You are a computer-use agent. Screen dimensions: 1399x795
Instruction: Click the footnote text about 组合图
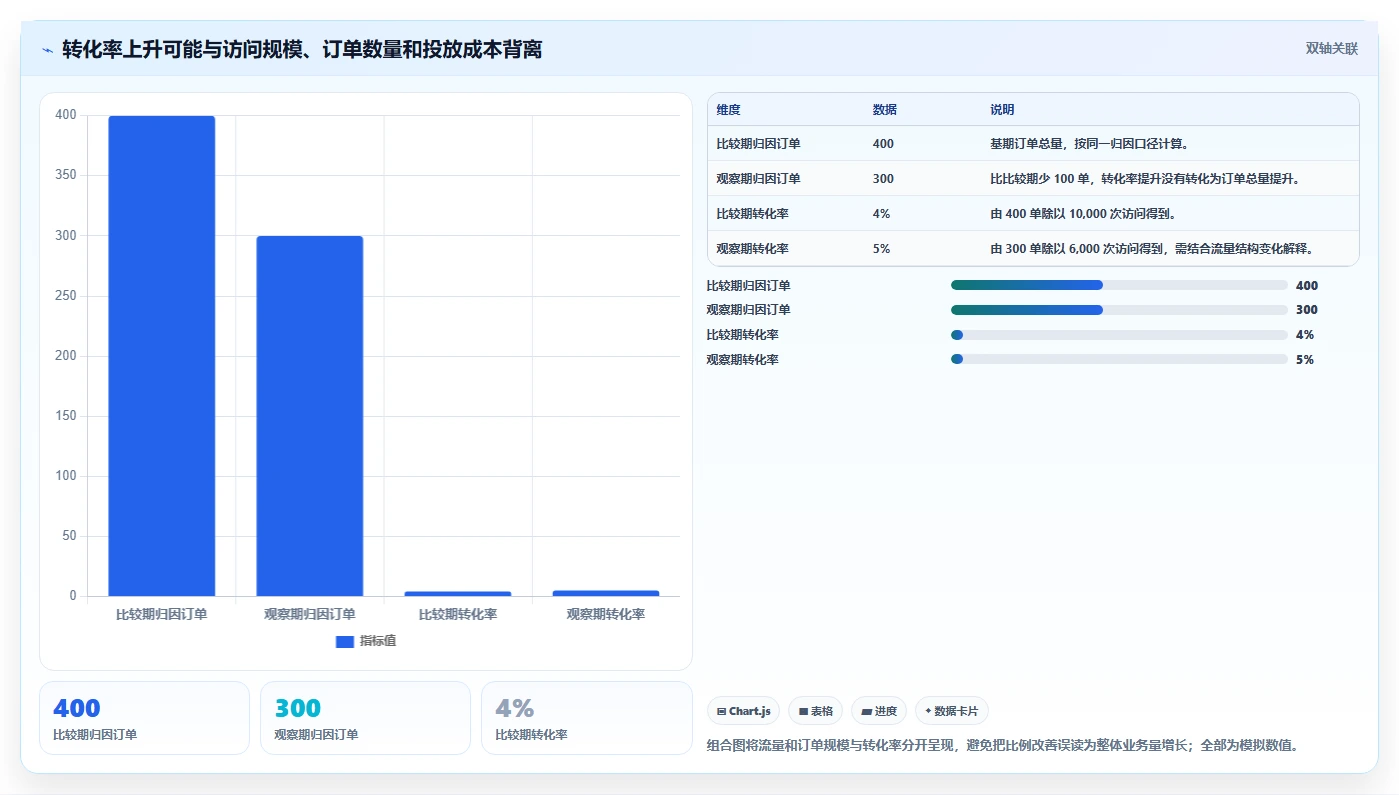[1003, 745]
